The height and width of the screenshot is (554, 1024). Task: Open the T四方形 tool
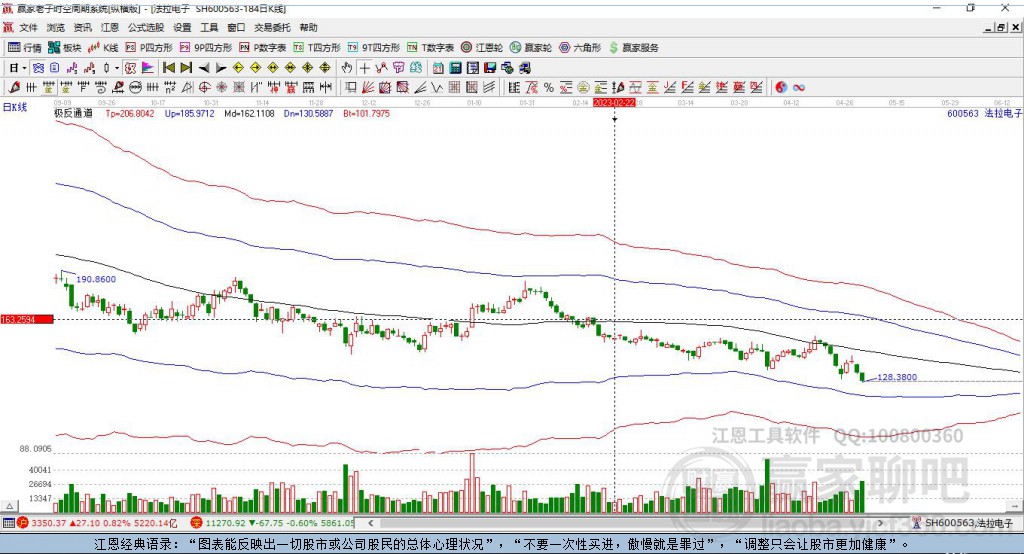317,48
